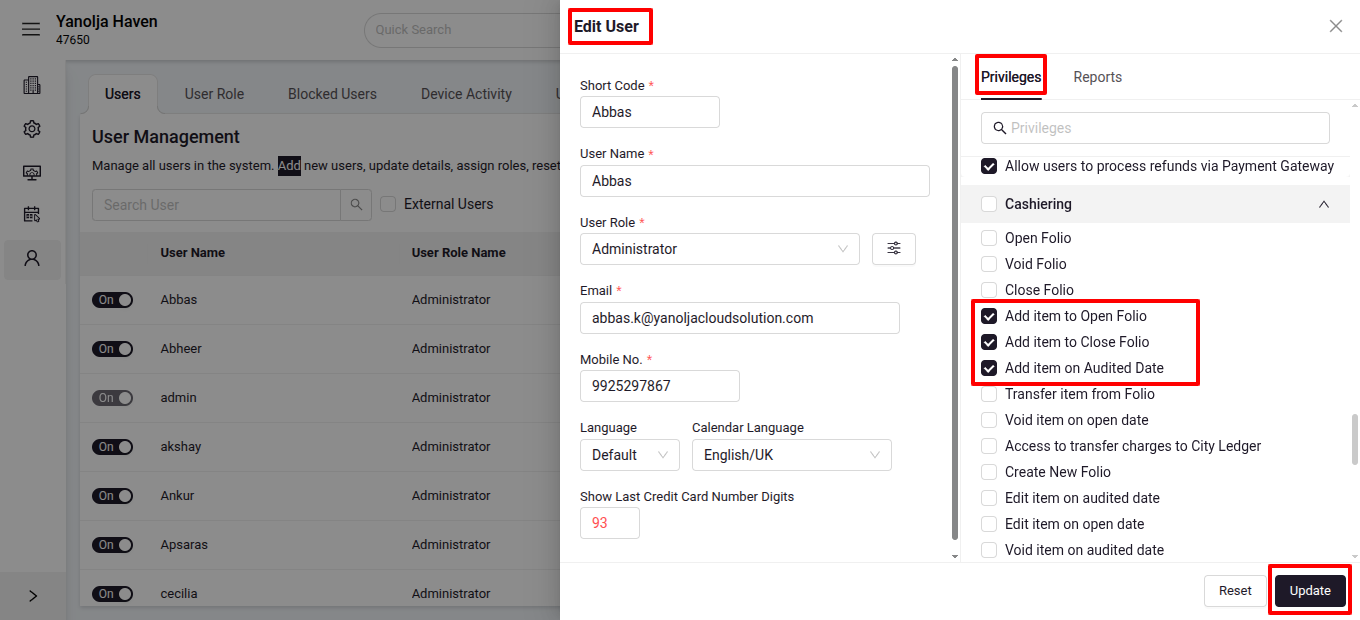Enable Access to transfer charges to City Ledger
Screen dimensions: 1360x620
[989, 446]
